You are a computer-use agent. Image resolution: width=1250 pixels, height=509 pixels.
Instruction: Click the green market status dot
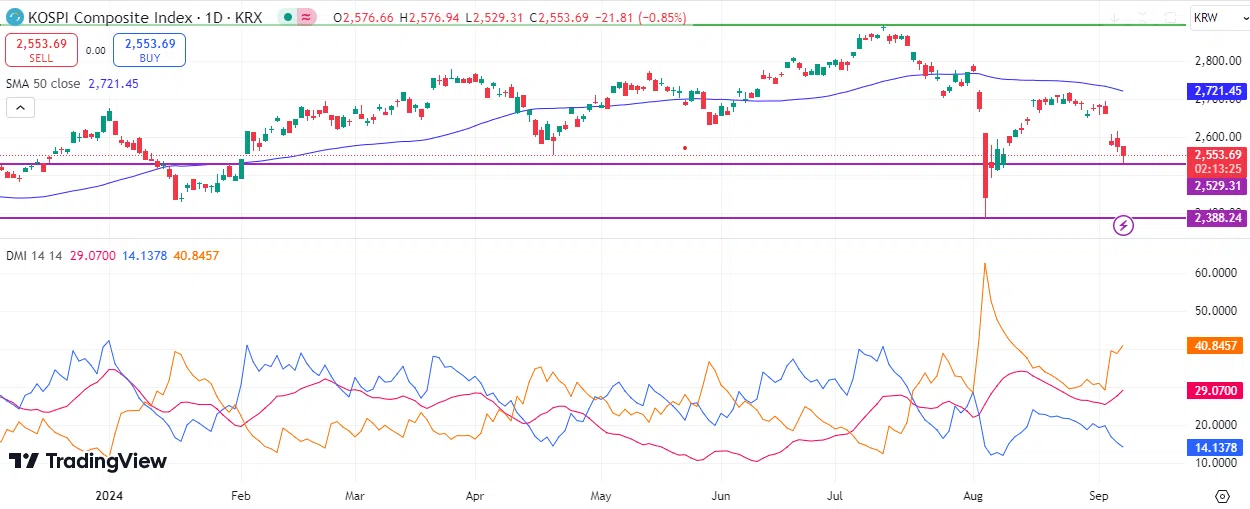[x=288, y=18]
